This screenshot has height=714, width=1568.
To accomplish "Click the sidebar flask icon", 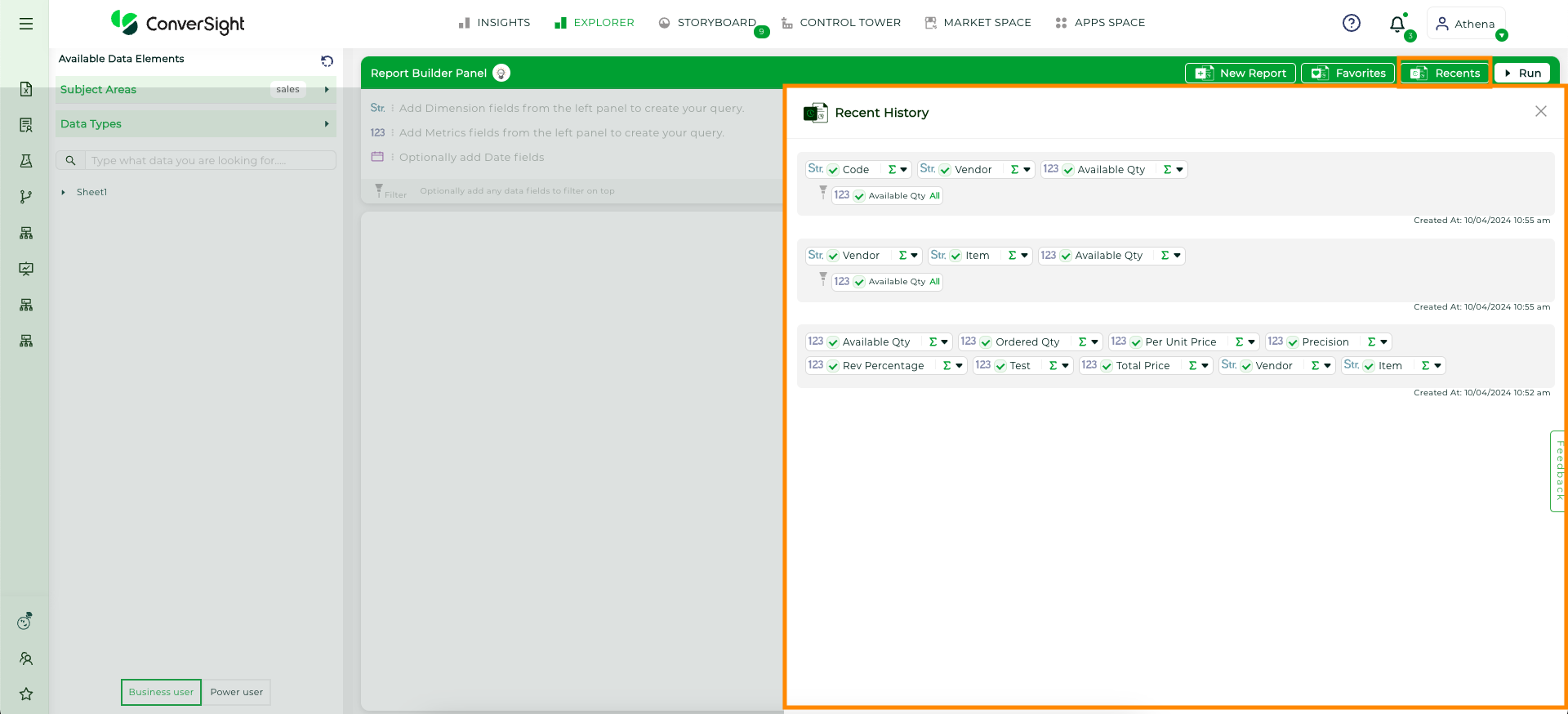I will click(x=26, y=161).
